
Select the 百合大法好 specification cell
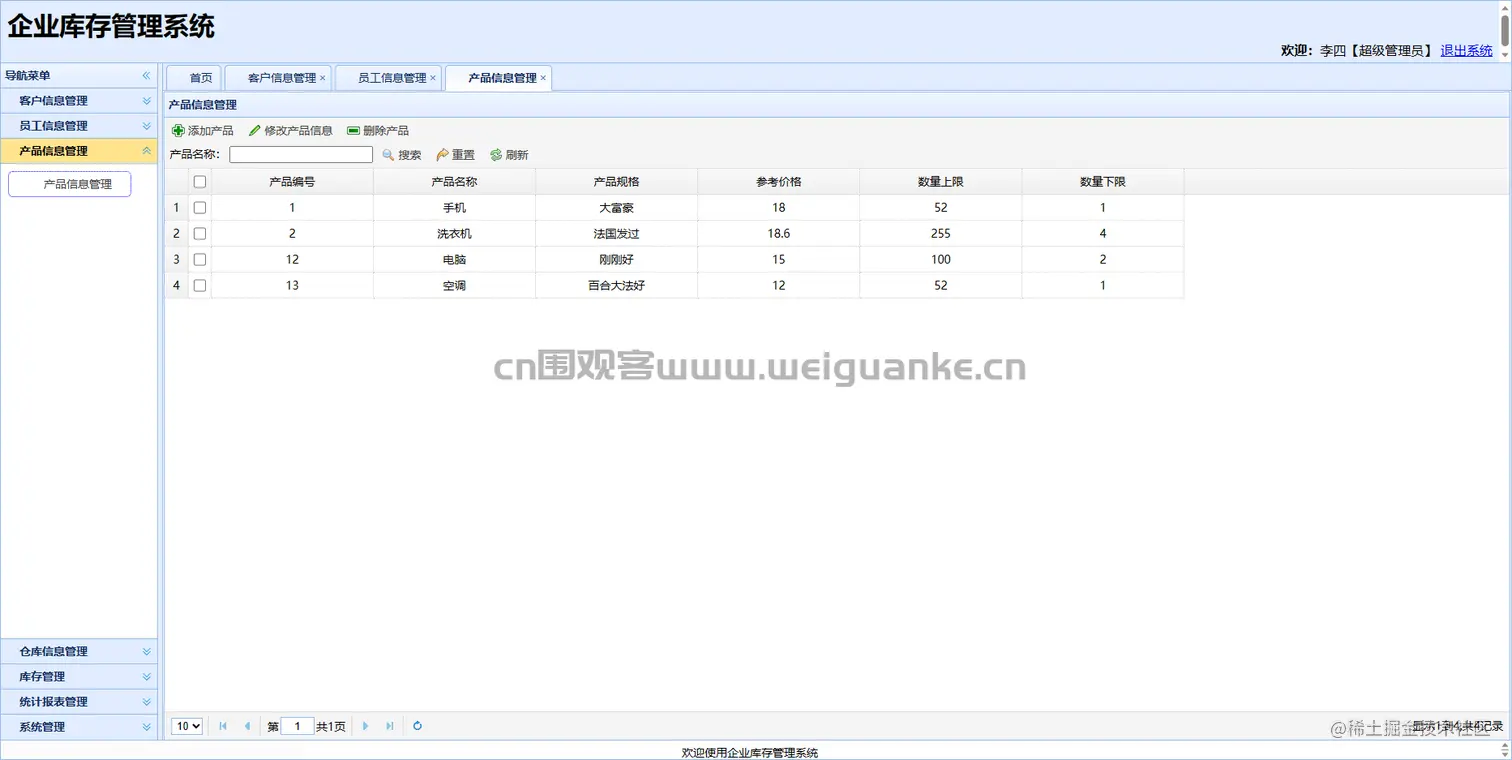point(616,286)
